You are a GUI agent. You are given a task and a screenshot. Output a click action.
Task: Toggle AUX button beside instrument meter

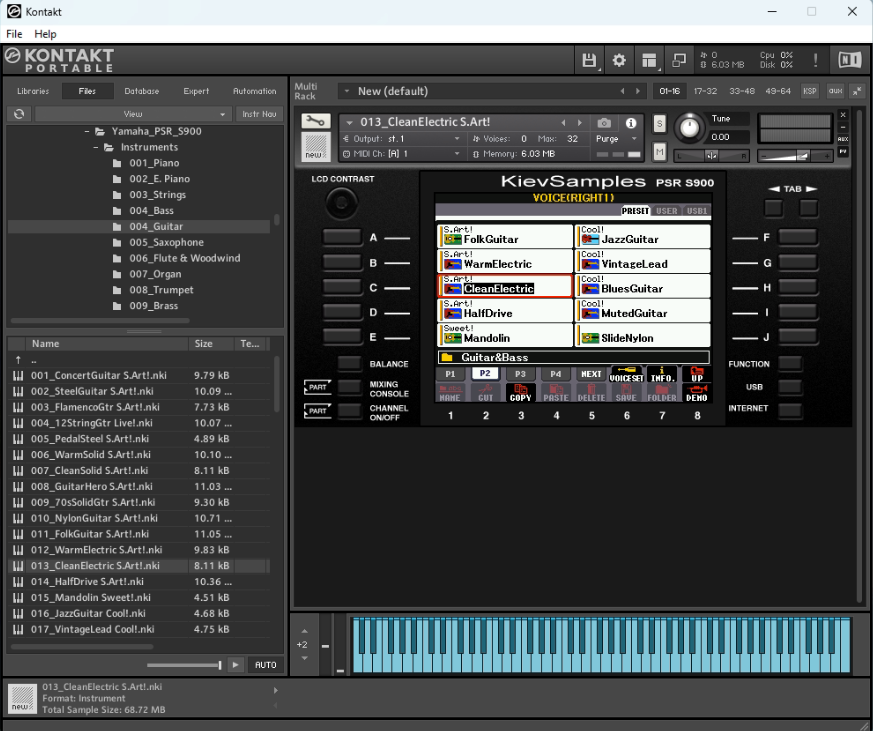843,139
